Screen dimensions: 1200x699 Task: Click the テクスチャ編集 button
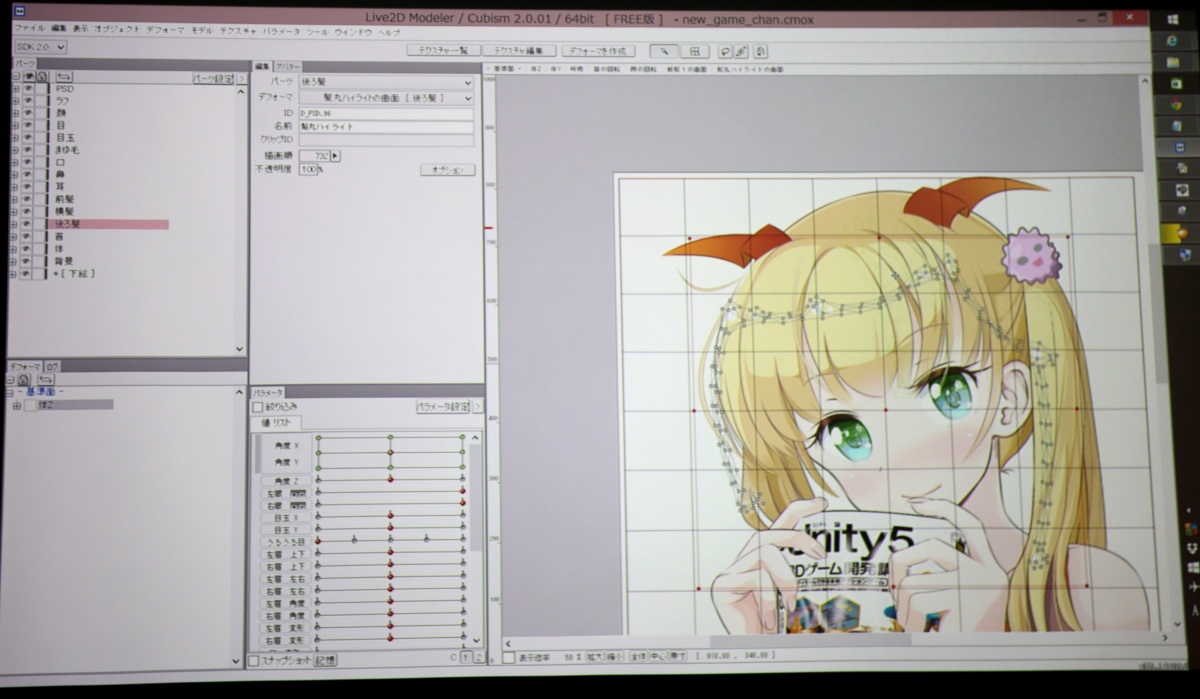coord(519,51)
